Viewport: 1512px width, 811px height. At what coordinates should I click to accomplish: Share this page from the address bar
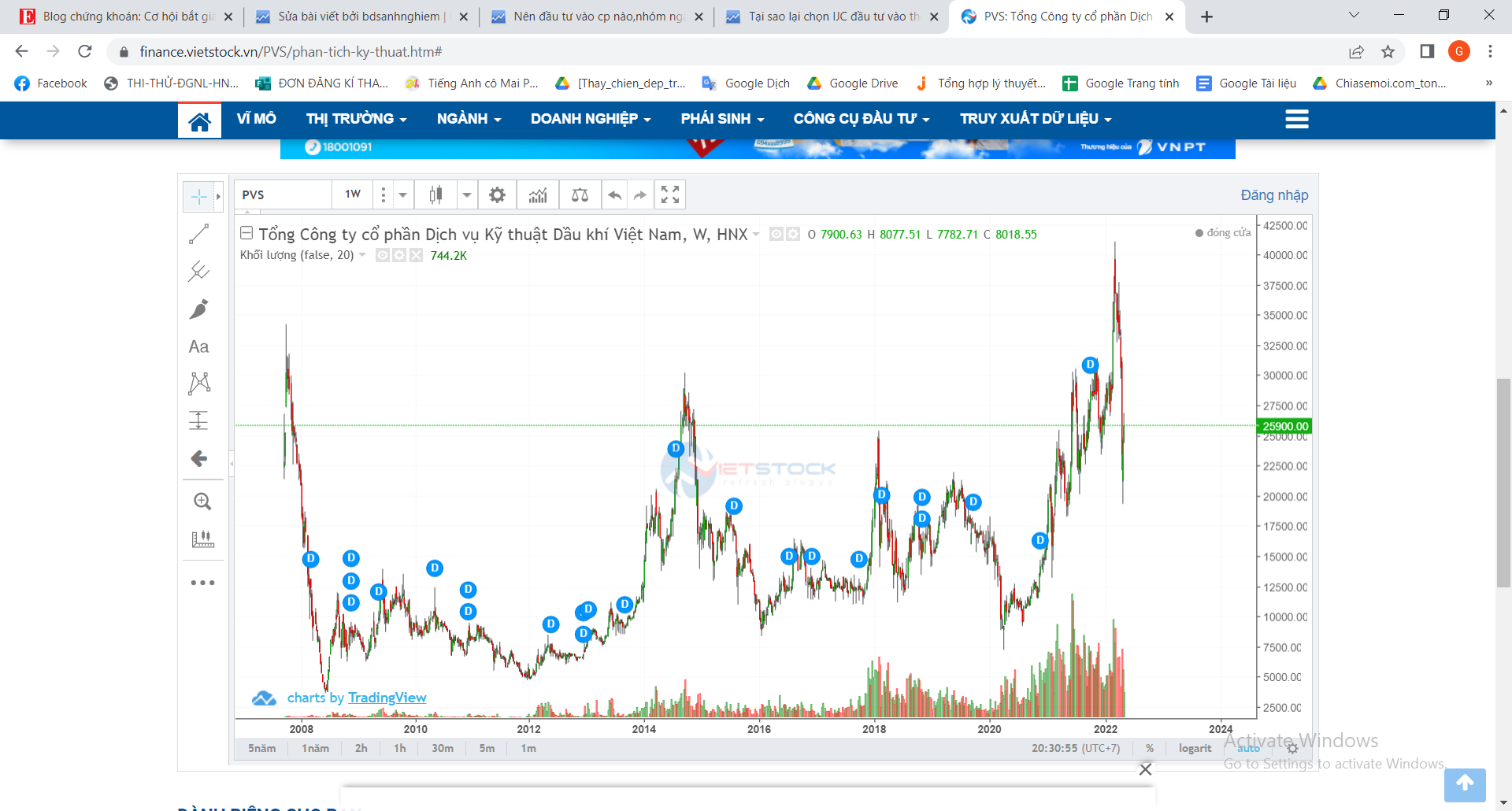pyautogui.click(x=1356, y=52)
